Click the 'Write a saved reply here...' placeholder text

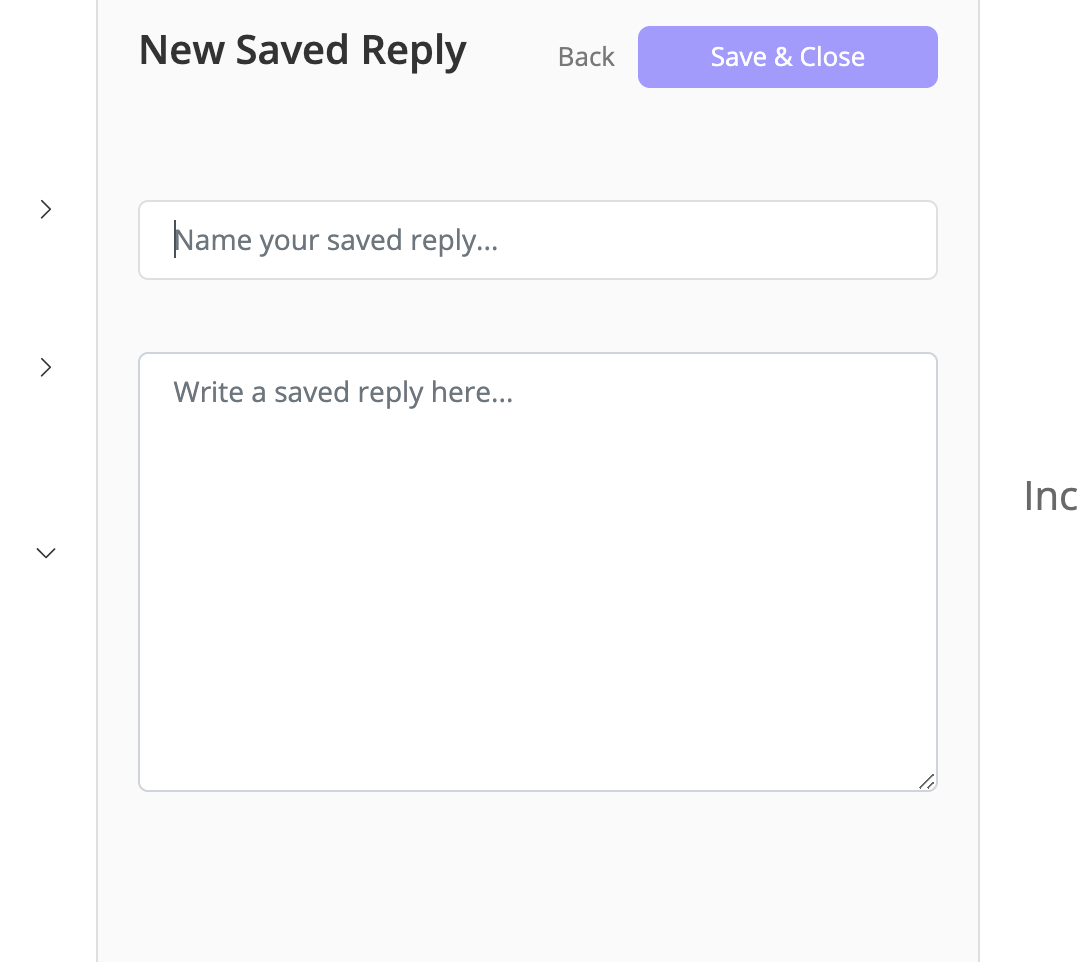343,391
